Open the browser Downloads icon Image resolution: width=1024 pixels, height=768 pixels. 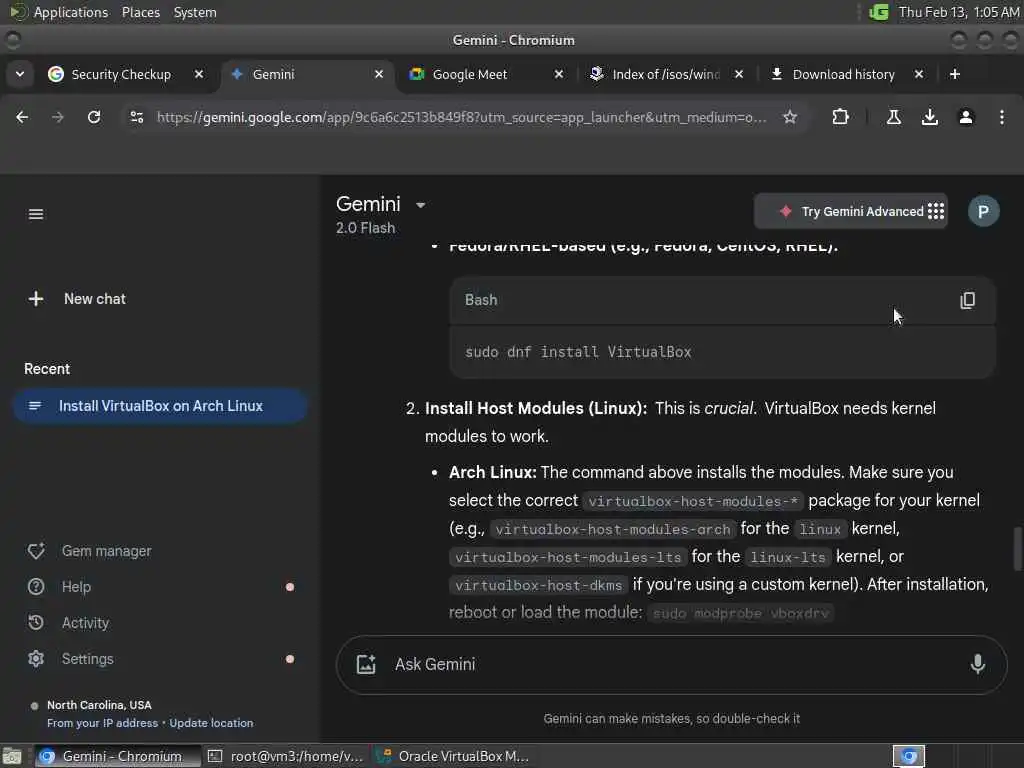click(x=929, y=117)
